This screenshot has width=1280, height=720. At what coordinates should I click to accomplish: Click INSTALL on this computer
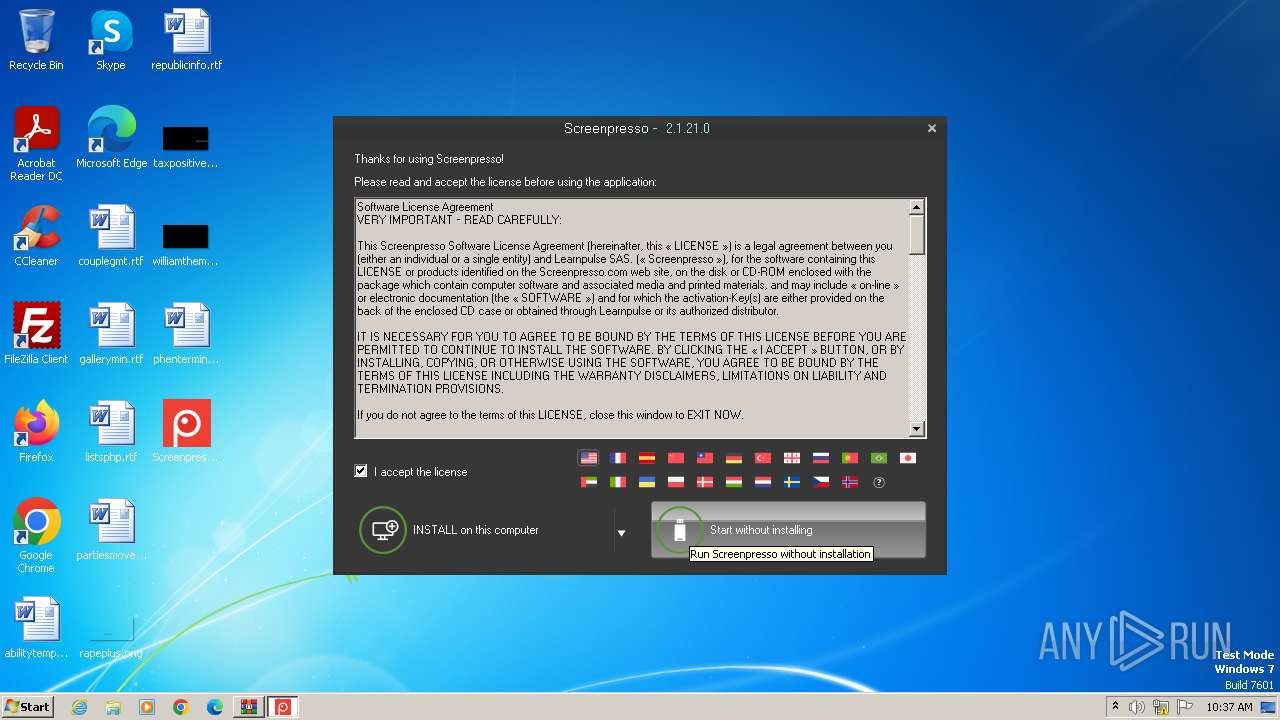point(485,530)
